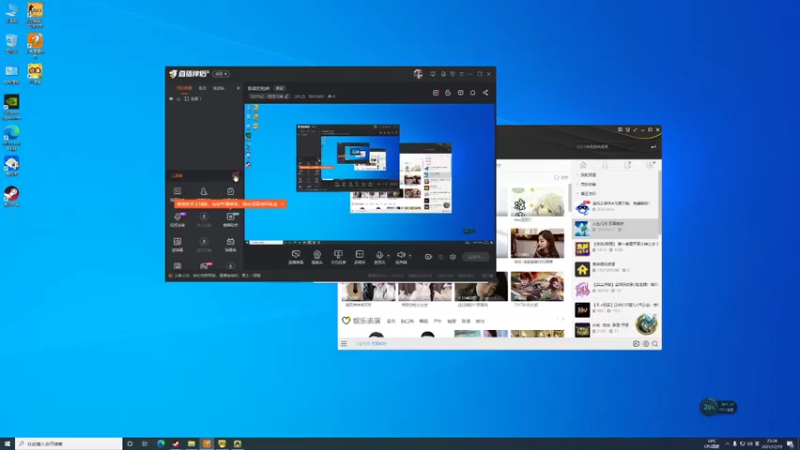Open the calendar tool in the toolbox
This screenshot has height=450, width=800.
click(x=231, y=244)
